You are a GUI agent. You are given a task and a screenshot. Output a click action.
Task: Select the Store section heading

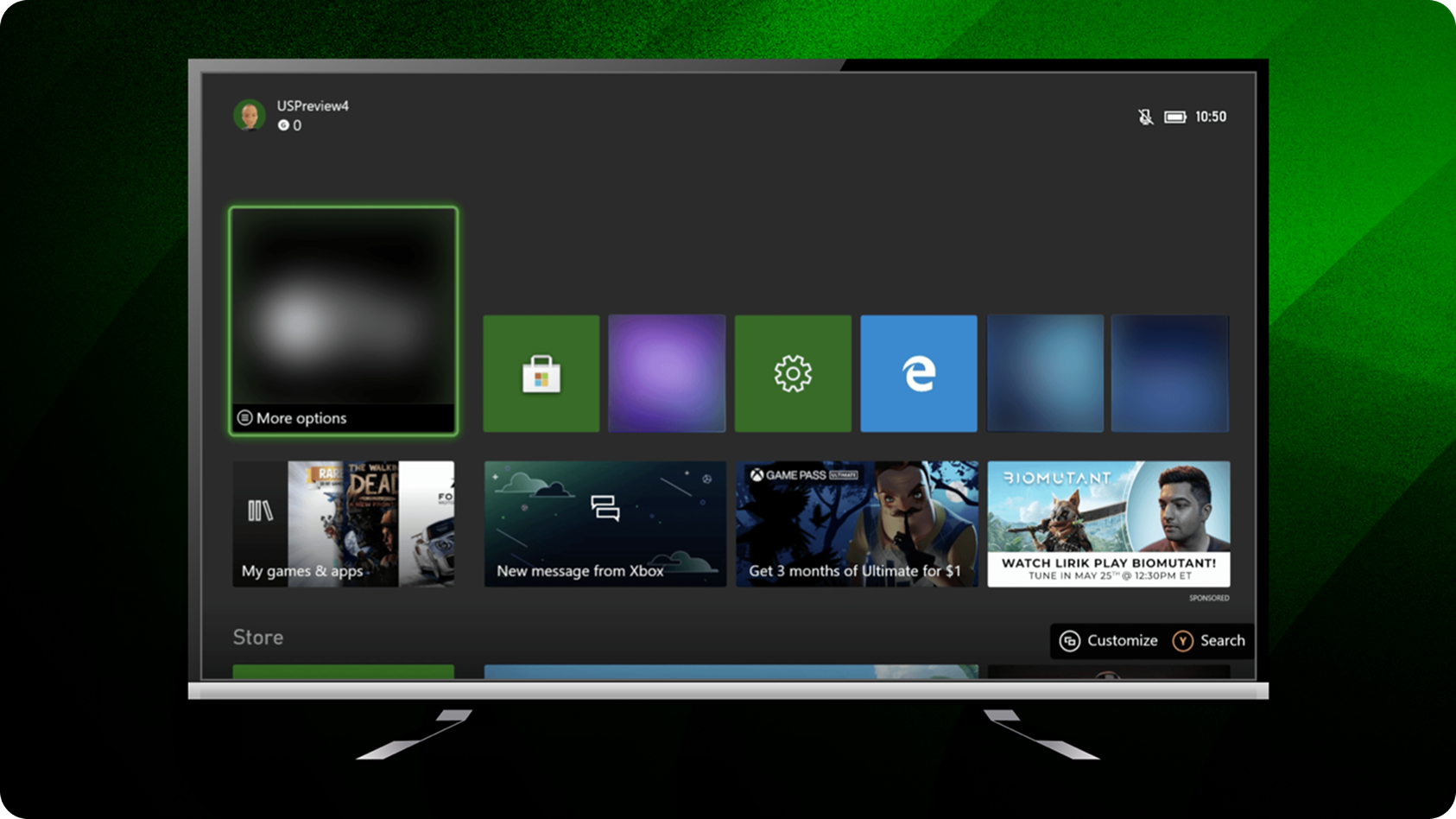257,637
